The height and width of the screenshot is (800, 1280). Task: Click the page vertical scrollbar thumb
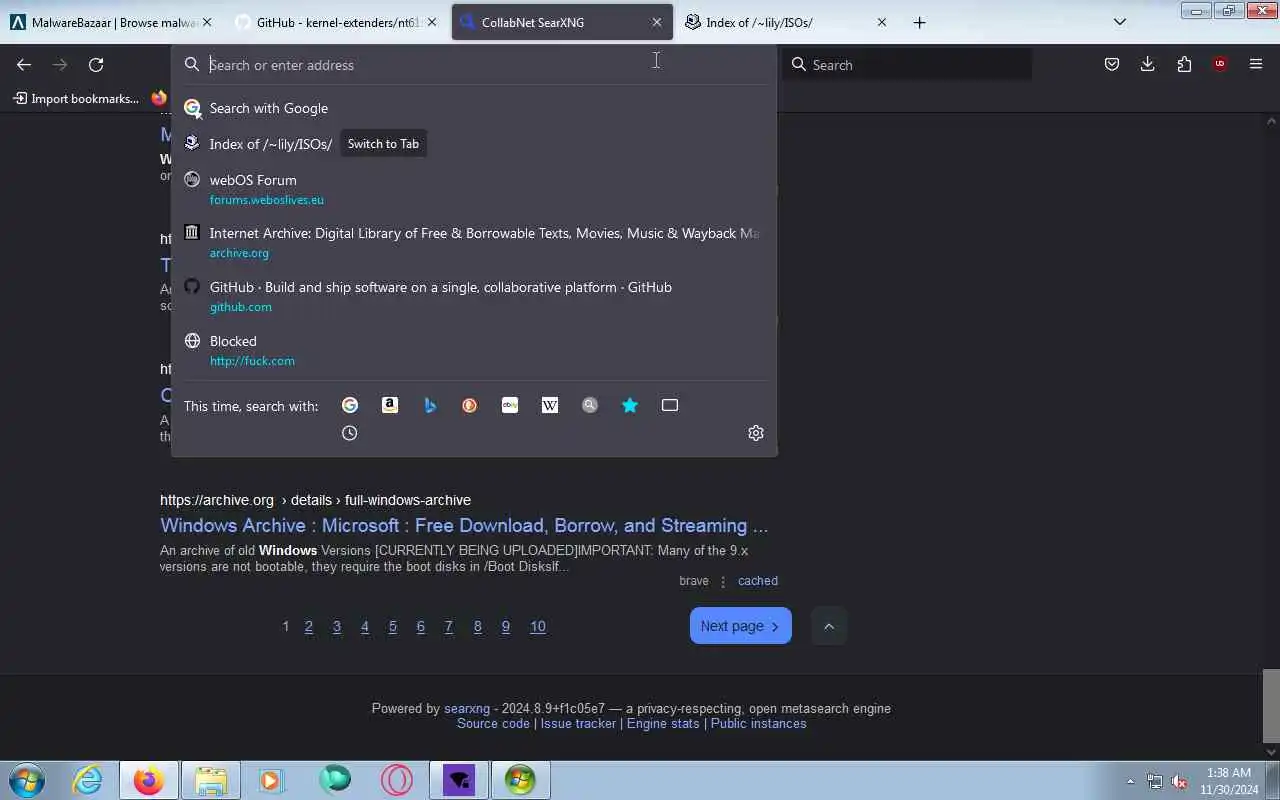pyautogui.click(x=1271, y=704)
